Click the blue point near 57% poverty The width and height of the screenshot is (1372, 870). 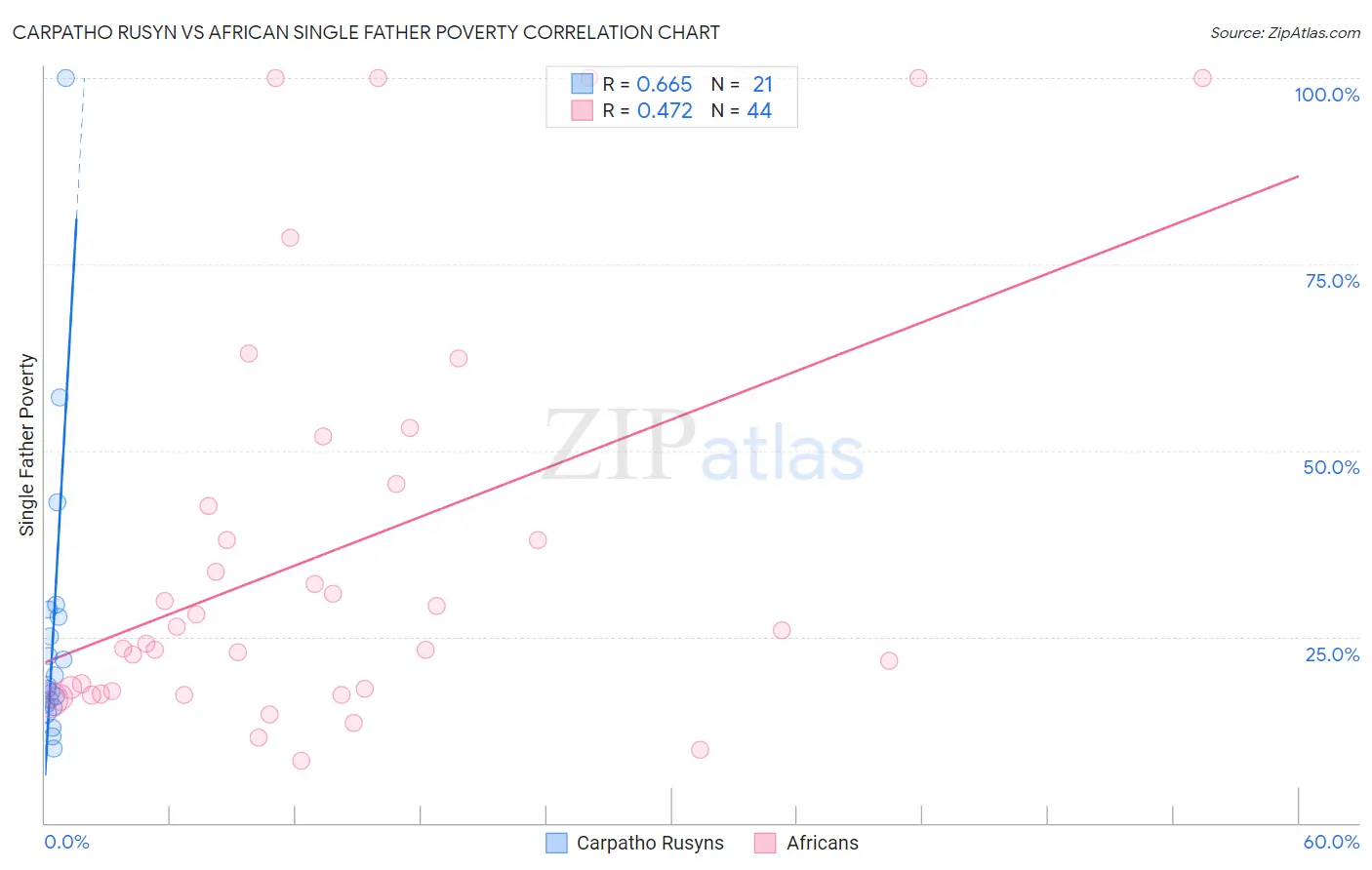pos(60,397)
